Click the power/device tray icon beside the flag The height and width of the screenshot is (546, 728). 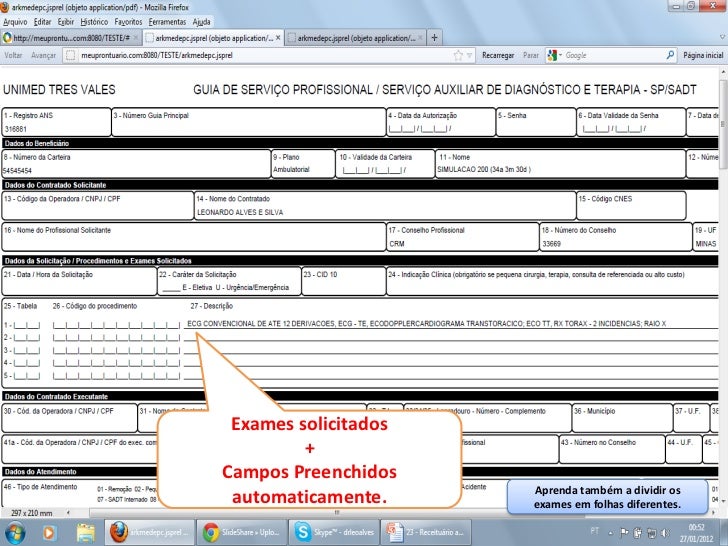pyautogui.click(x=638, y=533)
